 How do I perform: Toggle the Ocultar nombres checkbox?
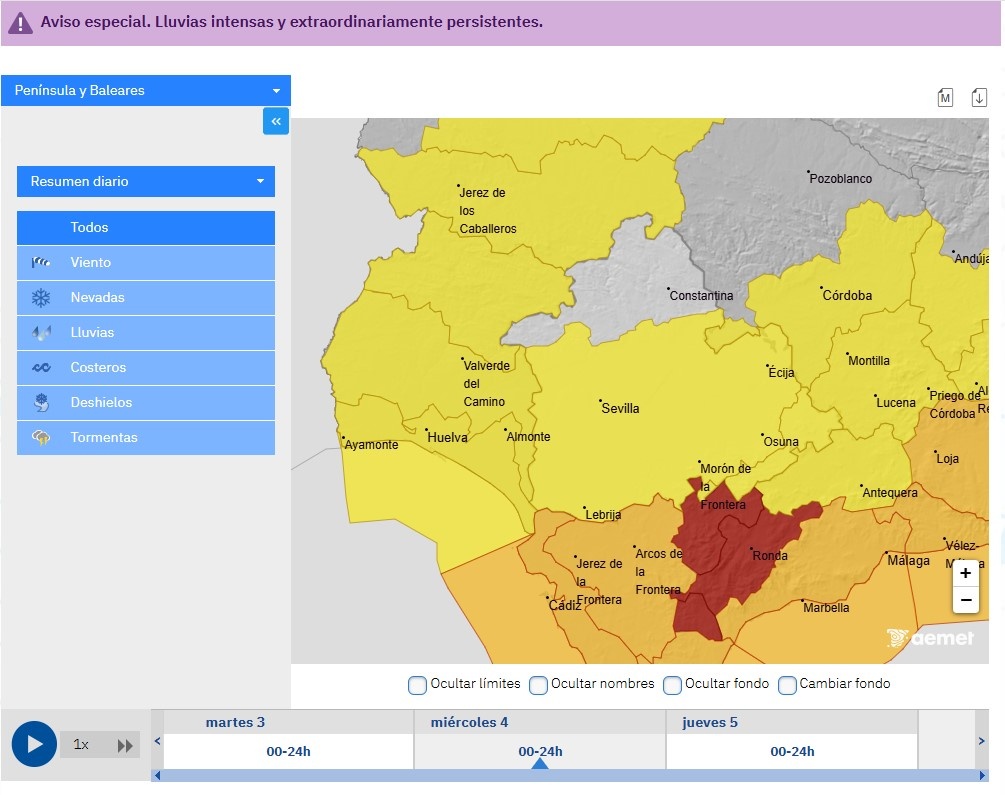pos(538,685)
